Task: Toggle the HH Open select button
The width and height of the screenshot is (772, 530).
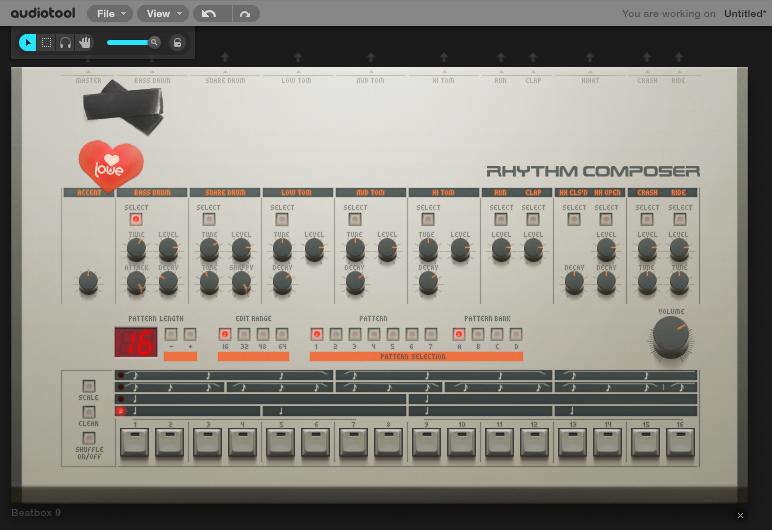Action: click(x=606, y=219)
